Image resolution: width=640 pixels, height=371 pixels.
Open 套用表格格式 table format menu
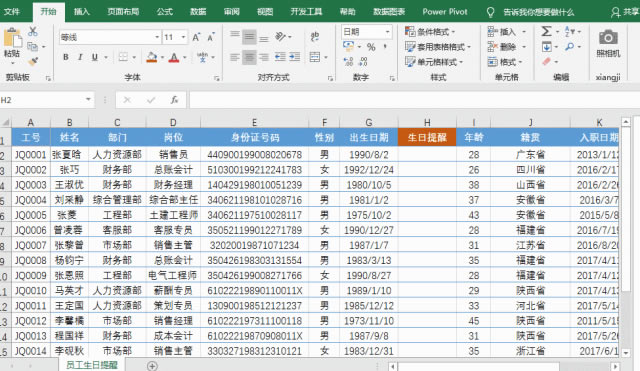(x=438, y=47)
